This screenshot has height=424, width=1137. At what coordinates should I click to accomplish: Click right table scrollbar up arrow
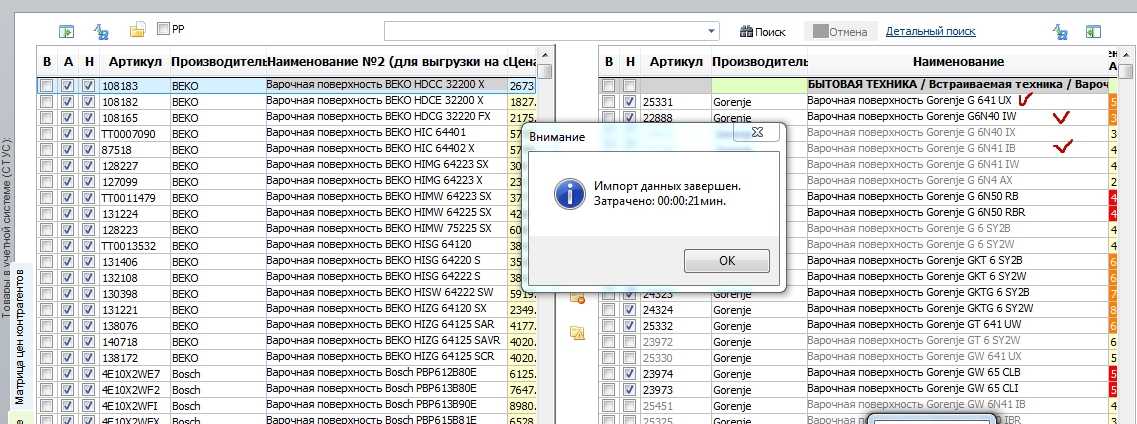1125,54
